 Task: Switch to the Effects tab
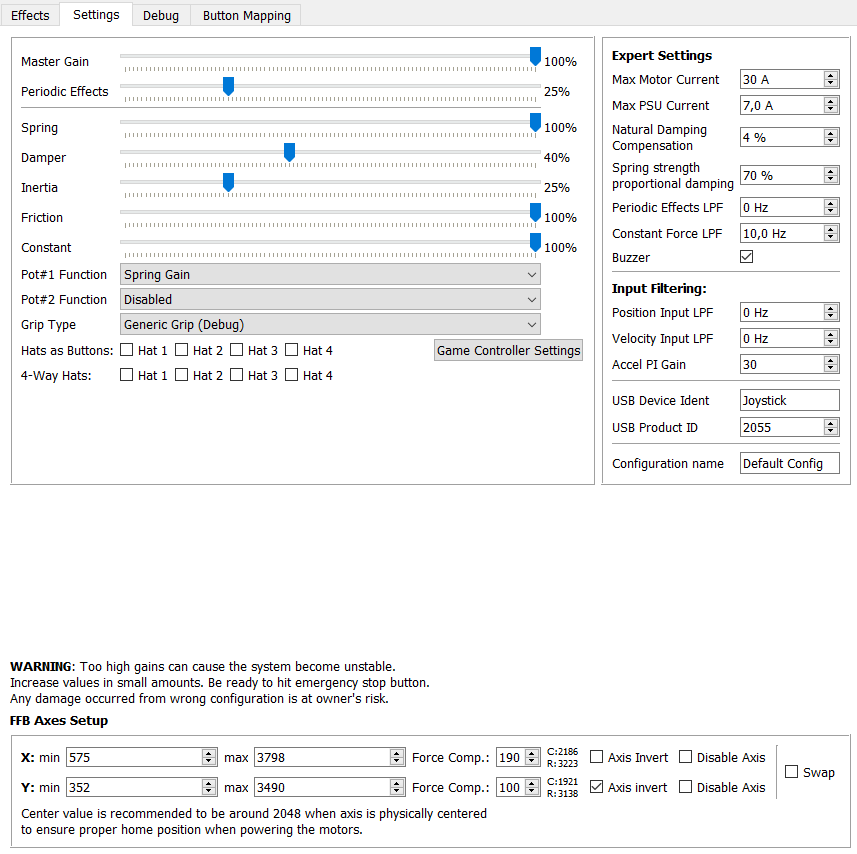tap(30, 15)
